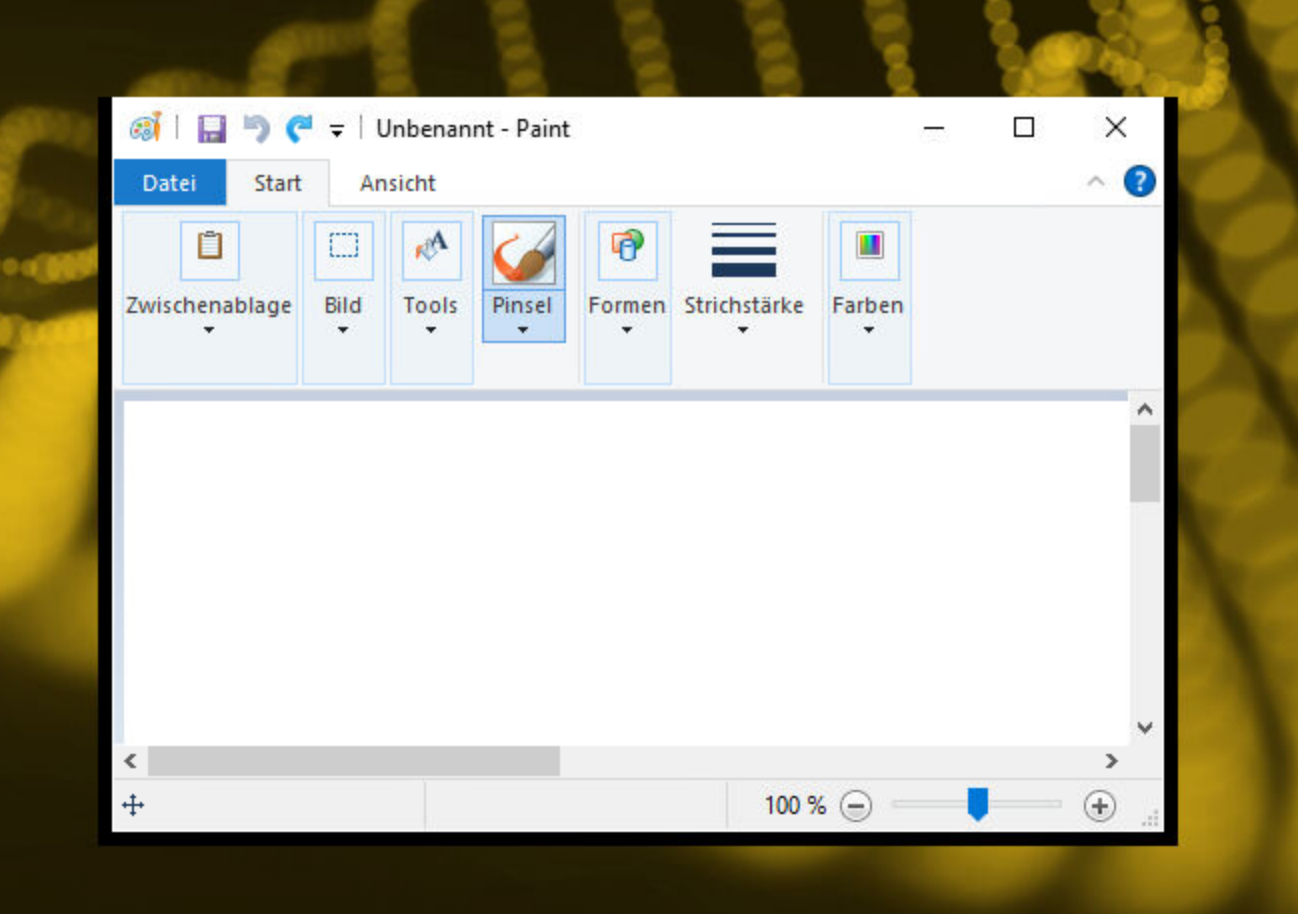Click the zoom slider handle
This screenshot has width=1298, height=914.
tap(977, 804)
